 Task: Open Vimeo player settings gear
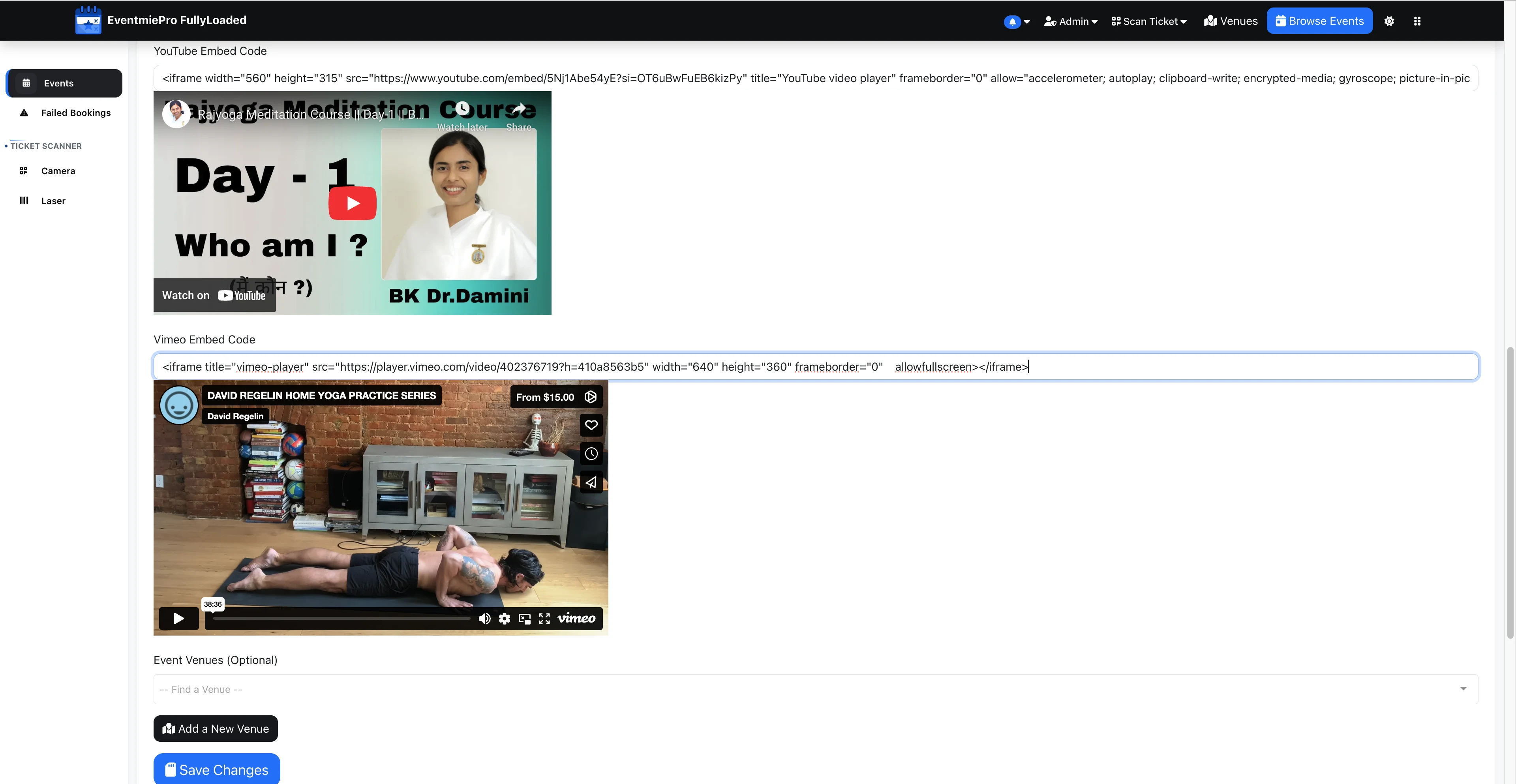(x=505, y=619)
